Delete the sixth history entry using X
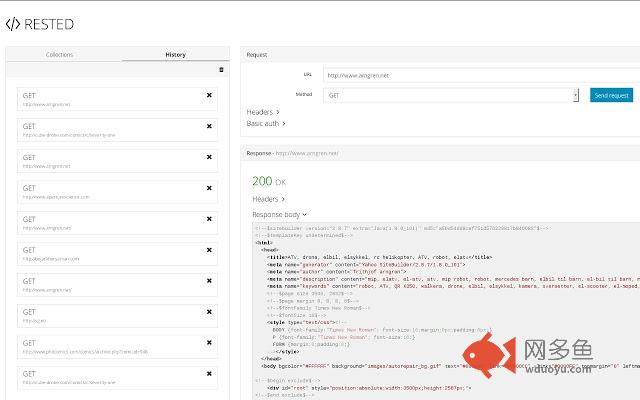The image size is (640, 400). pos(209,250)
